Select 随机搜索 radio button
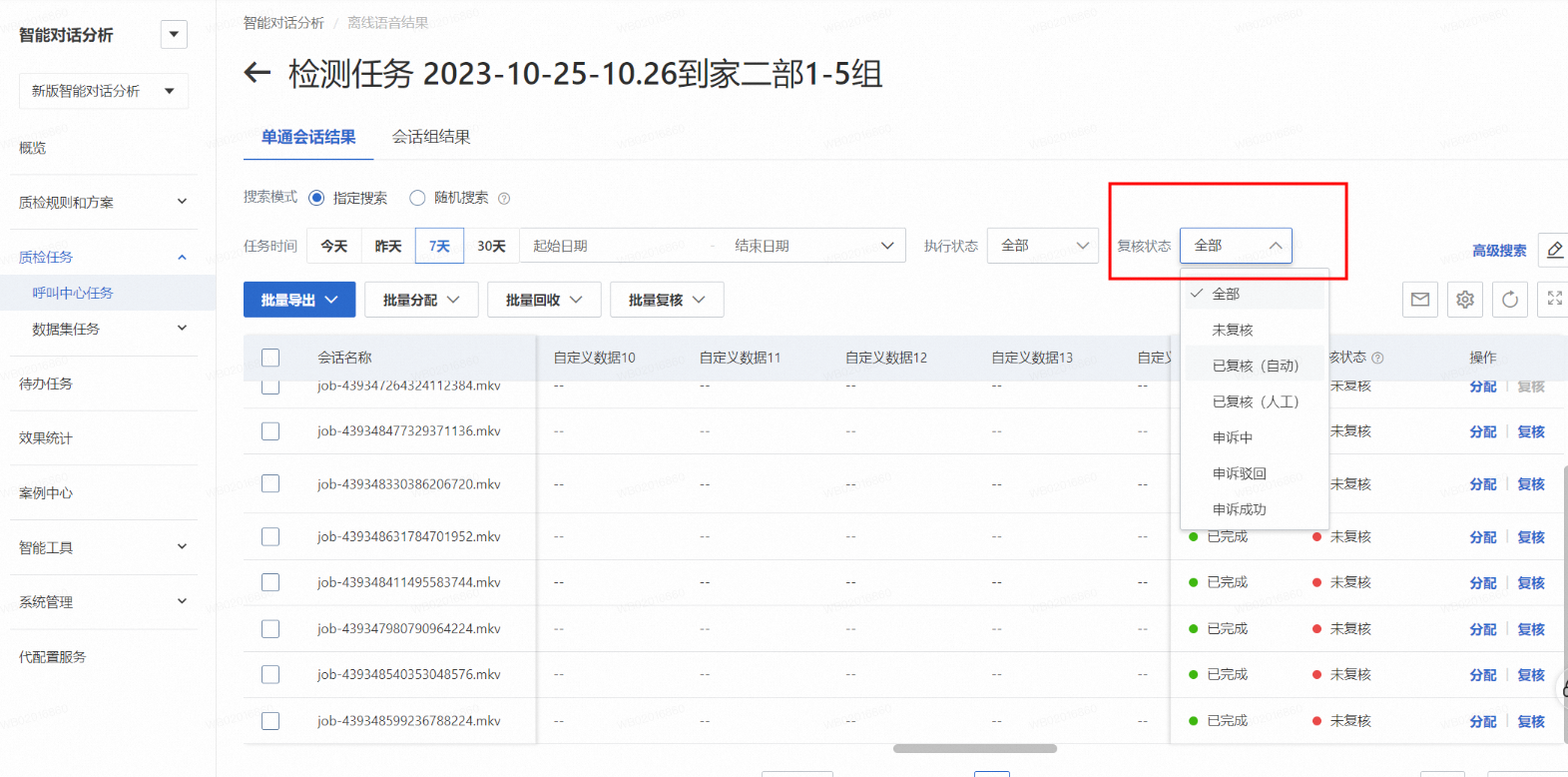This screenshot has width=1568, height=777. pos(417,198)
